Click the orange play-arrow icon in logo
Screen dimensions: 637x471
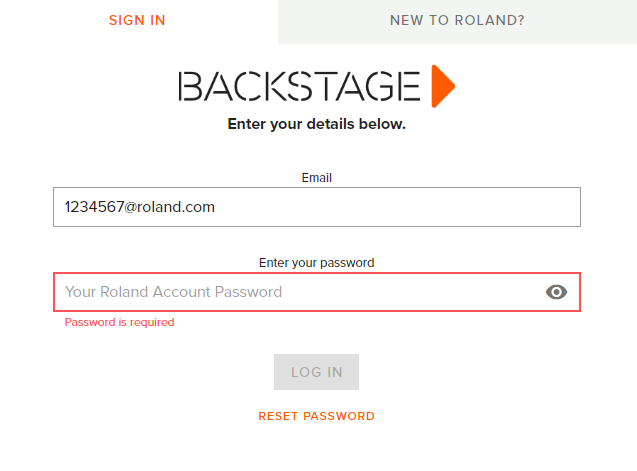(x=443, y=86)
